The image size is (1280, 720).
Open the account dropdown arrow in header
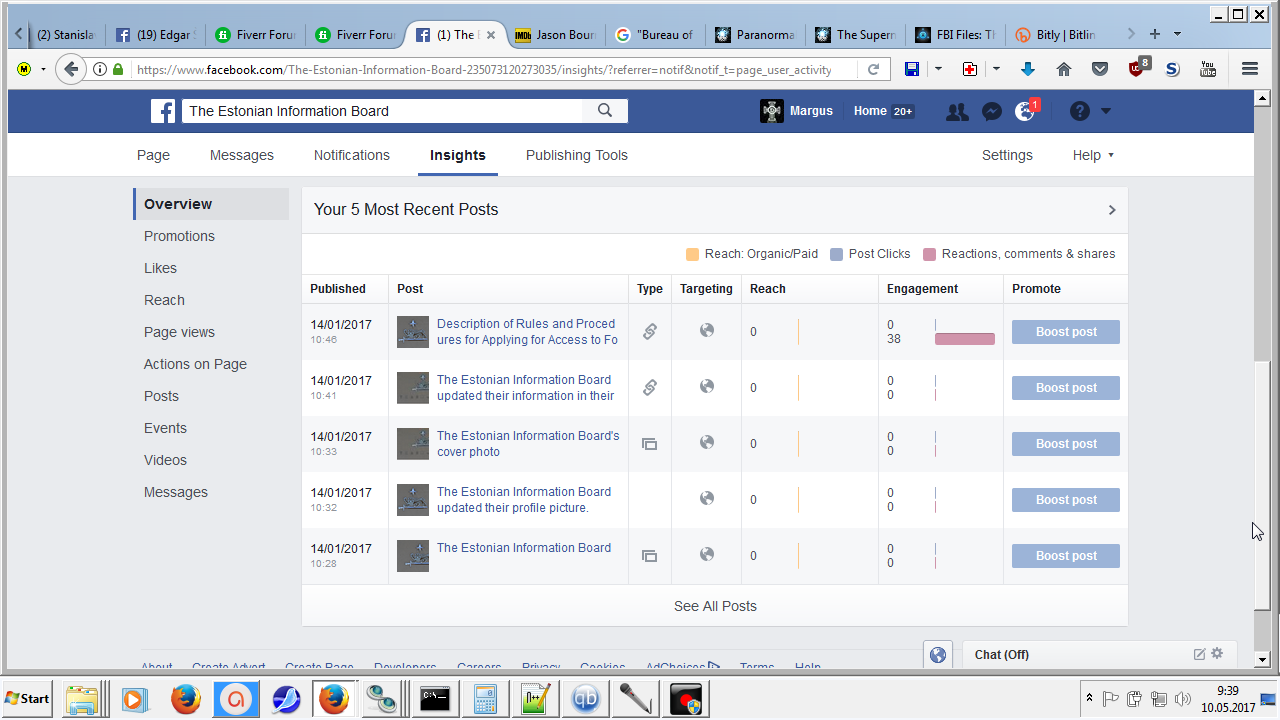point(1106,111)
